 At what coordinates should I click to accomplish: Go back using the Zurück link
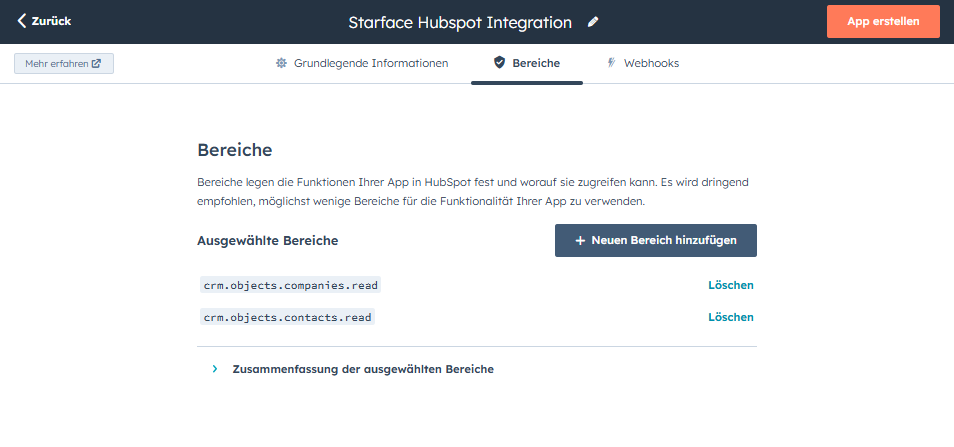pyautogui.click(x=50, y=21)
